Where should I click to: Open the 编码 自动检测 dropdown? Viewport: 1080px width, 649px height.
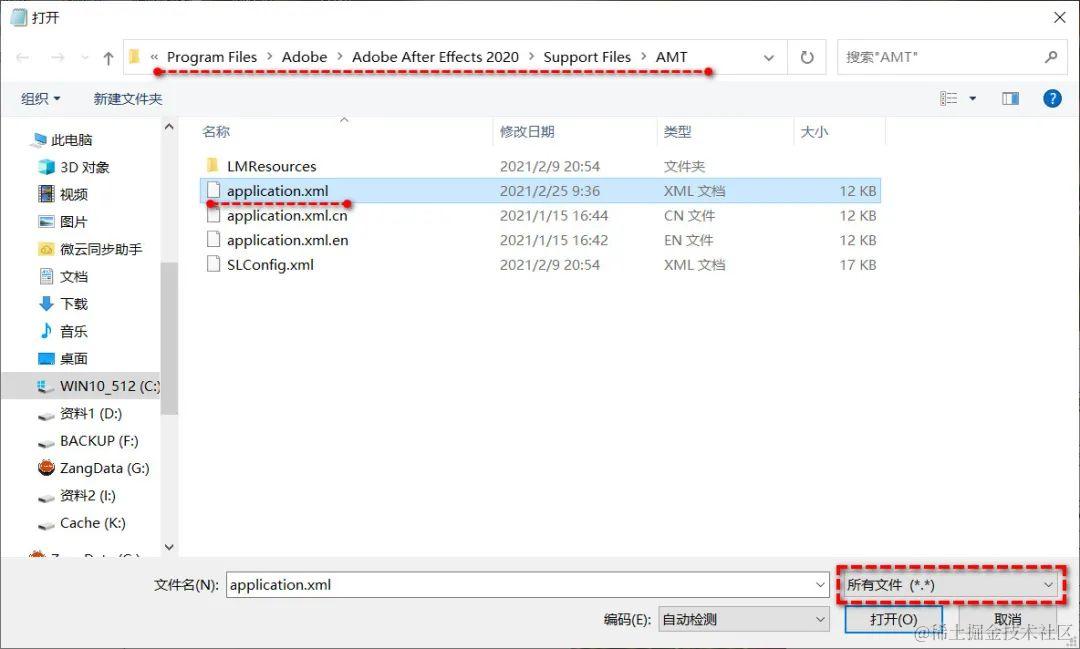(743, 619)
